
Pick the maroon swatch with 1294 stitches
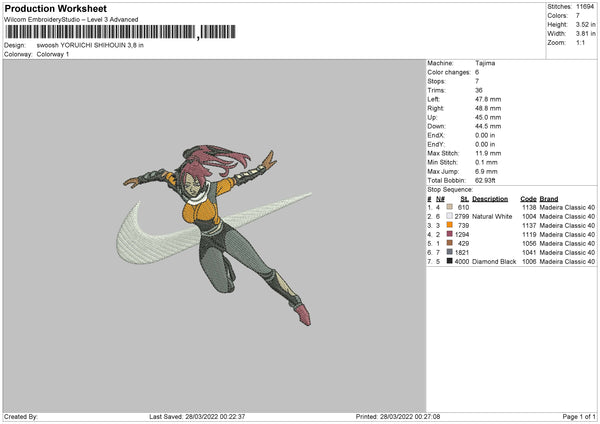click(450, 234)
